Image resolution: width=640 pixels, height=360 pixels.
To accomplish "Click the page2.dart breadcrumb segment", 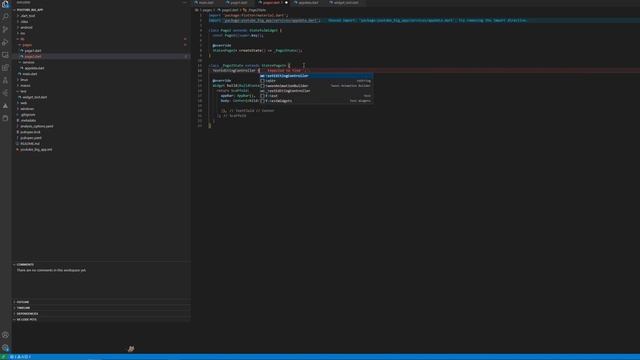I will tap(229, 10).
